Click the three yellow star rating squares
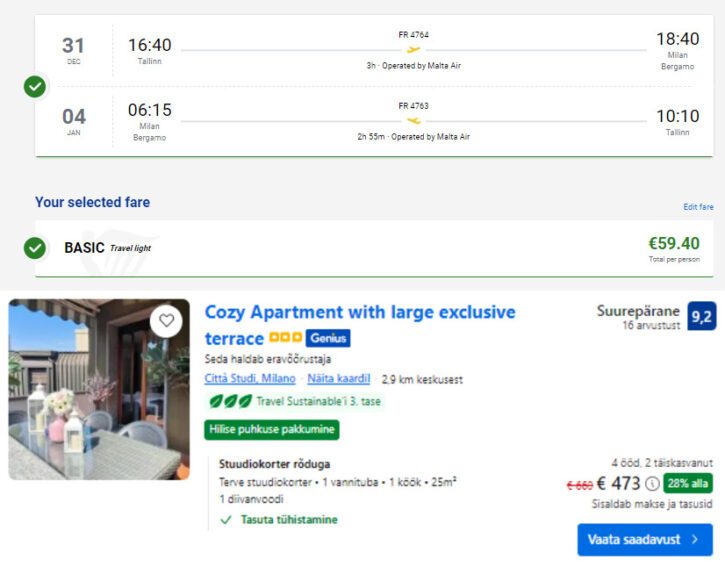The height and width of the screenshot is (567, 725). click(285, 337)
